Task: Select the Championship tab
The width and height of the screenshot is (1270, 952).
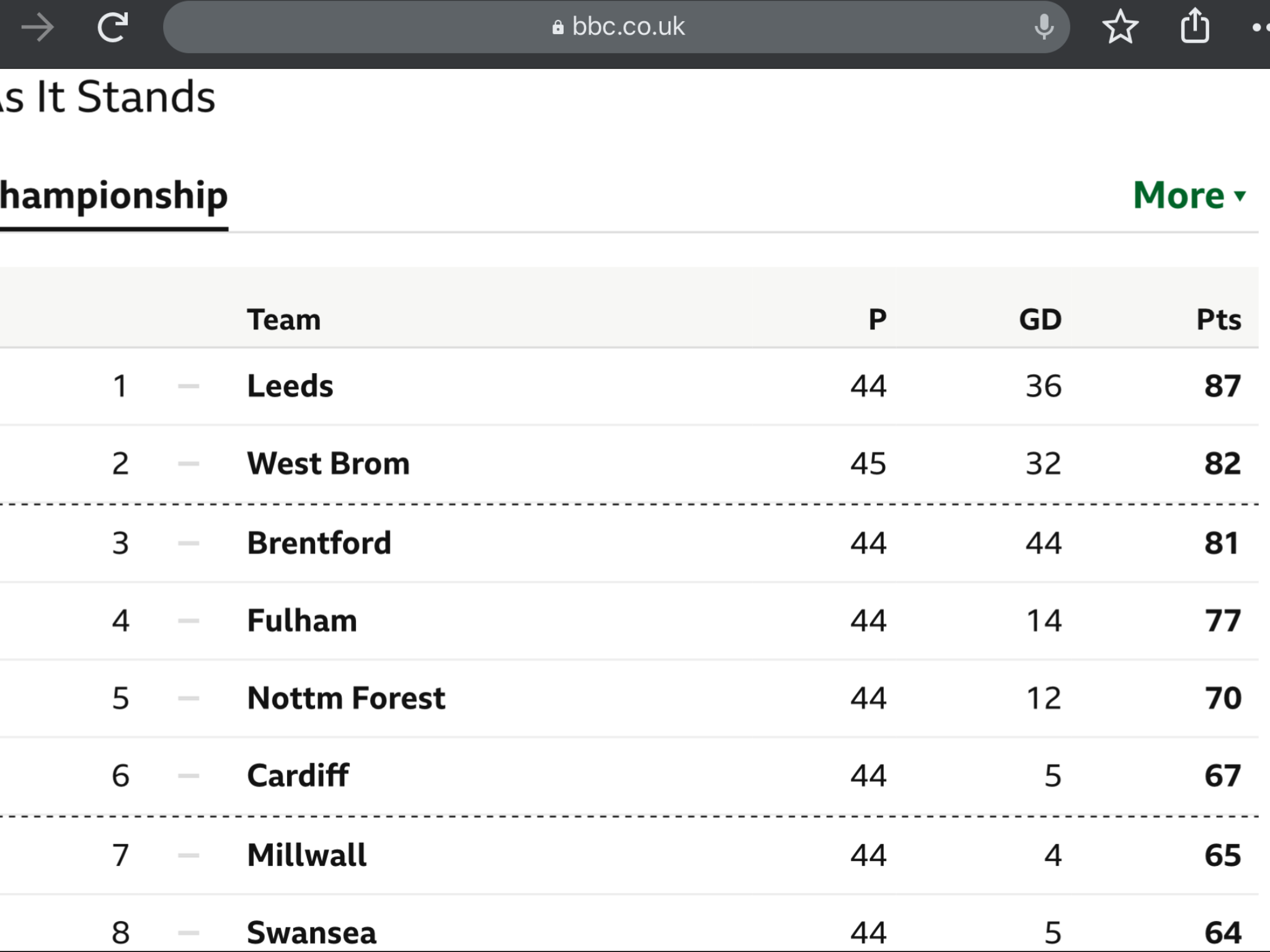Action: [x=114, y=197]
